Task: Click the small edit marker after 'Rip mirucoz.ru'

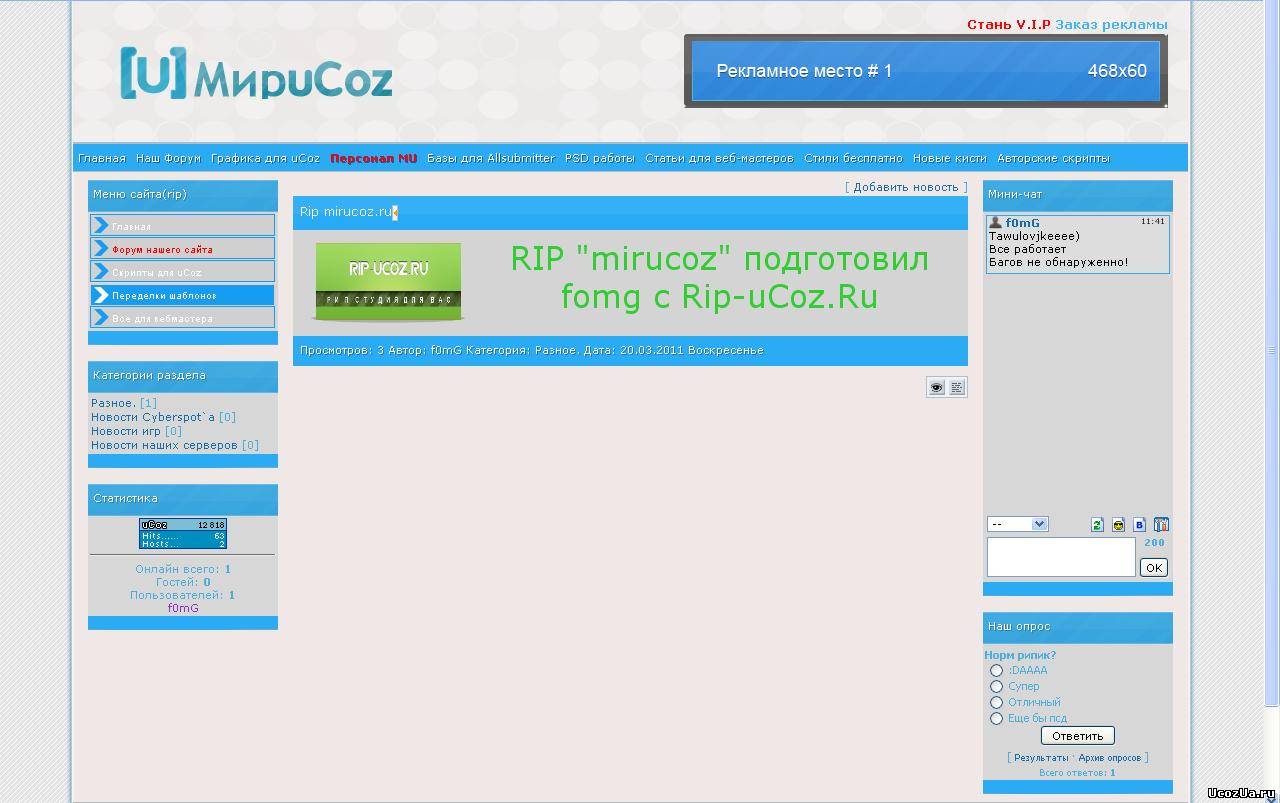Action: click(x=395, y=213)
